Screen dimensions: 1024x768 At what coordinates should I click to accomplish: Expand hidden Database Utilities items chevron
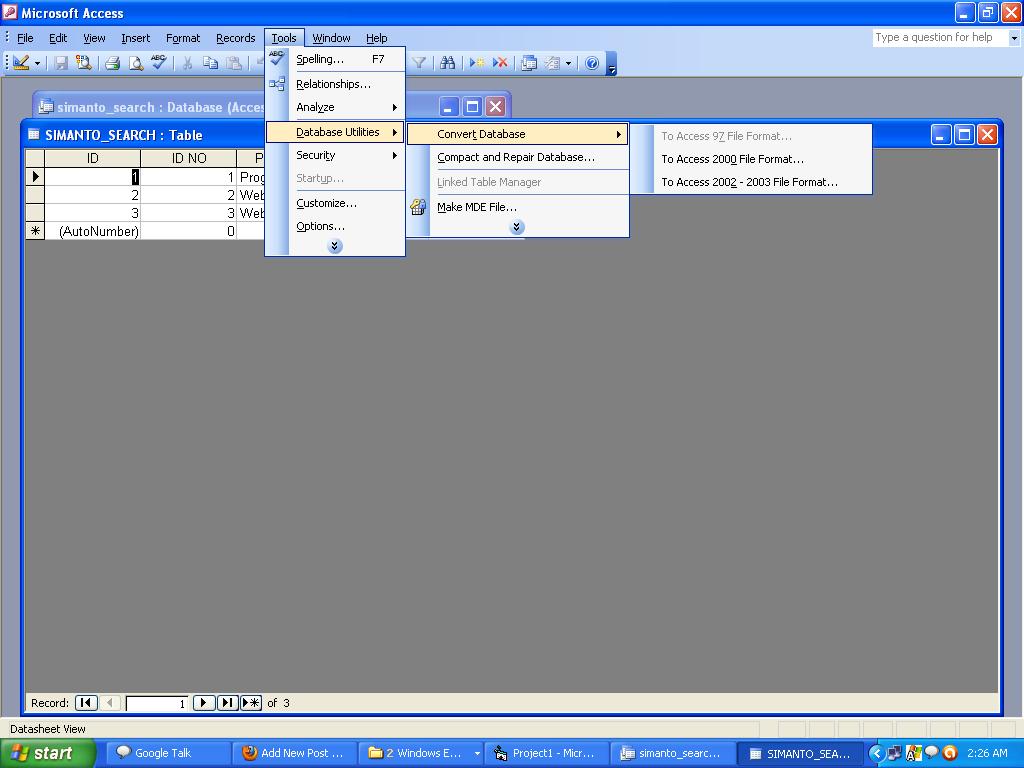click(x=517, y=227)
